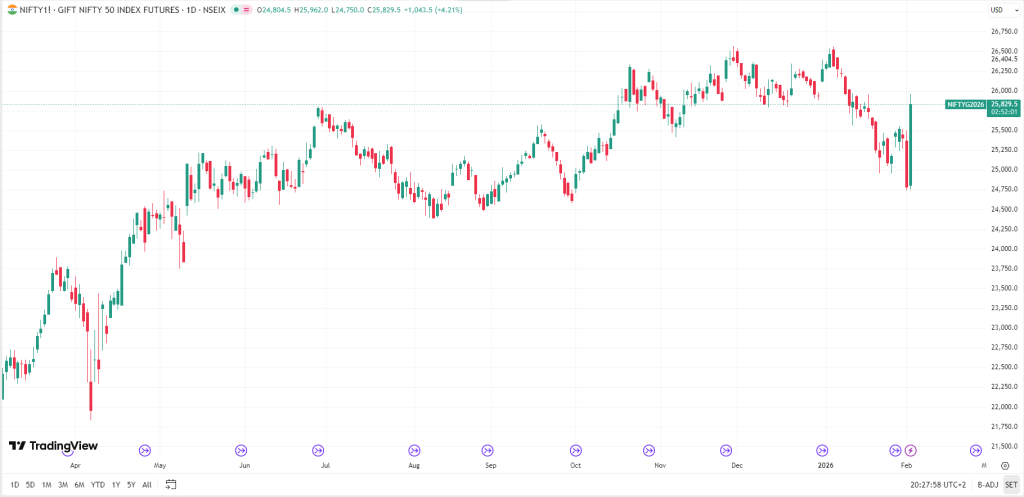1024x497 pixels.
Task: Open the USD currency dropdown
Action: [996, 10]
